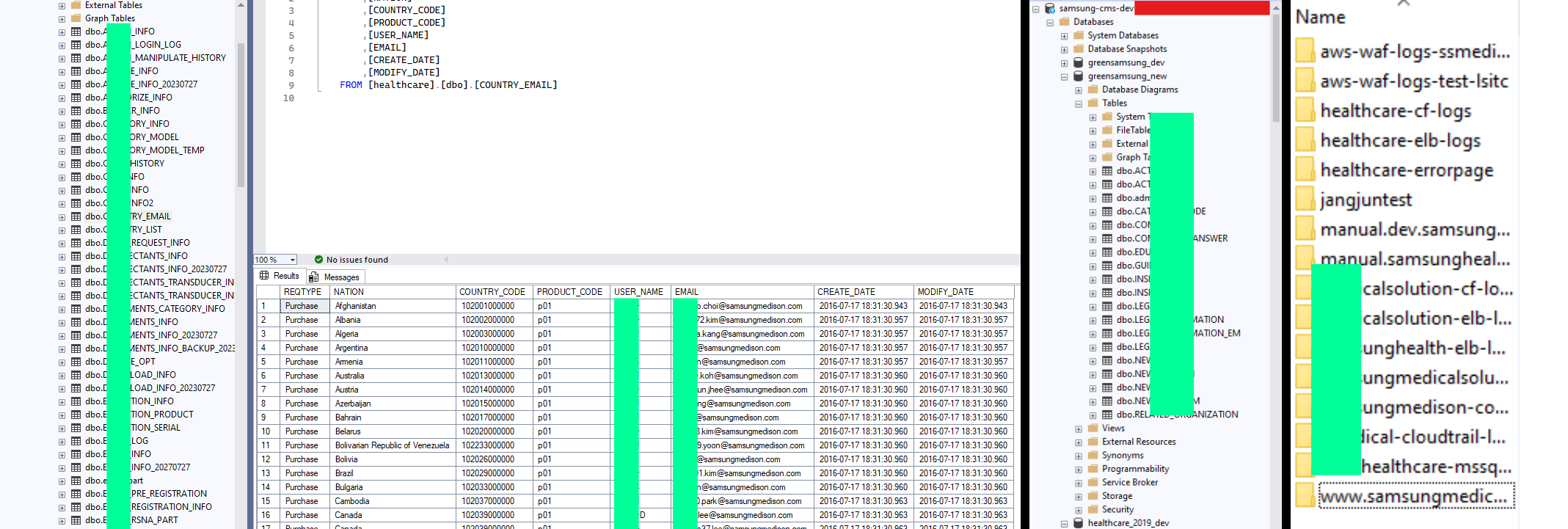Click the folder icon beside healthcare-cf-logs

[1305, 111]
